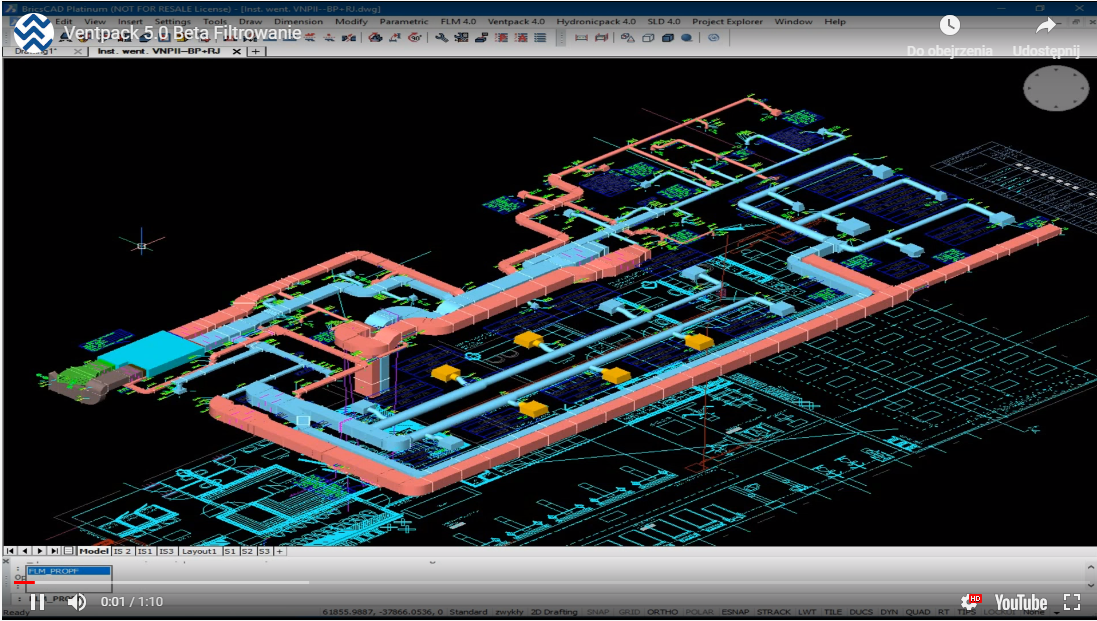Open the Ventpack 4.0 menu
1097x621 pixels.
[x=516, y=21]
